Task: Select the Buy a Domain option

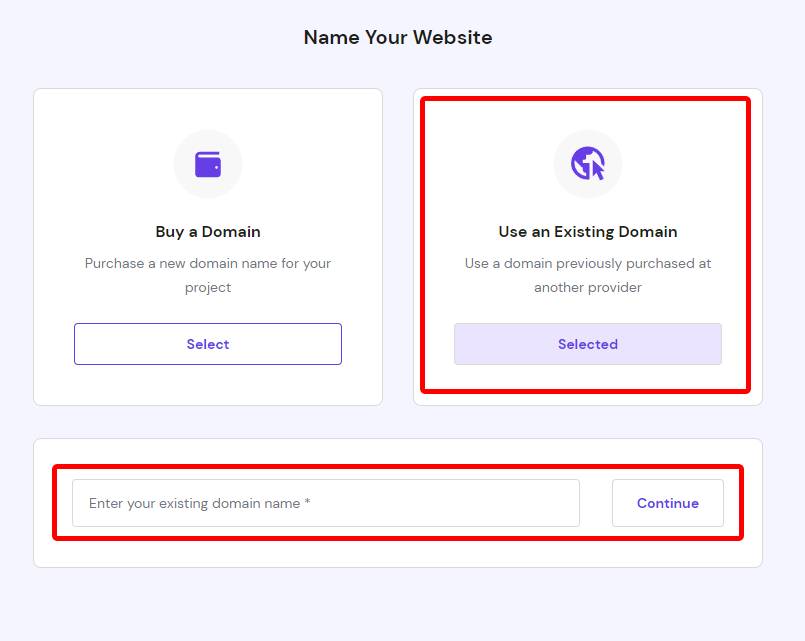Action: pos(208,344)
